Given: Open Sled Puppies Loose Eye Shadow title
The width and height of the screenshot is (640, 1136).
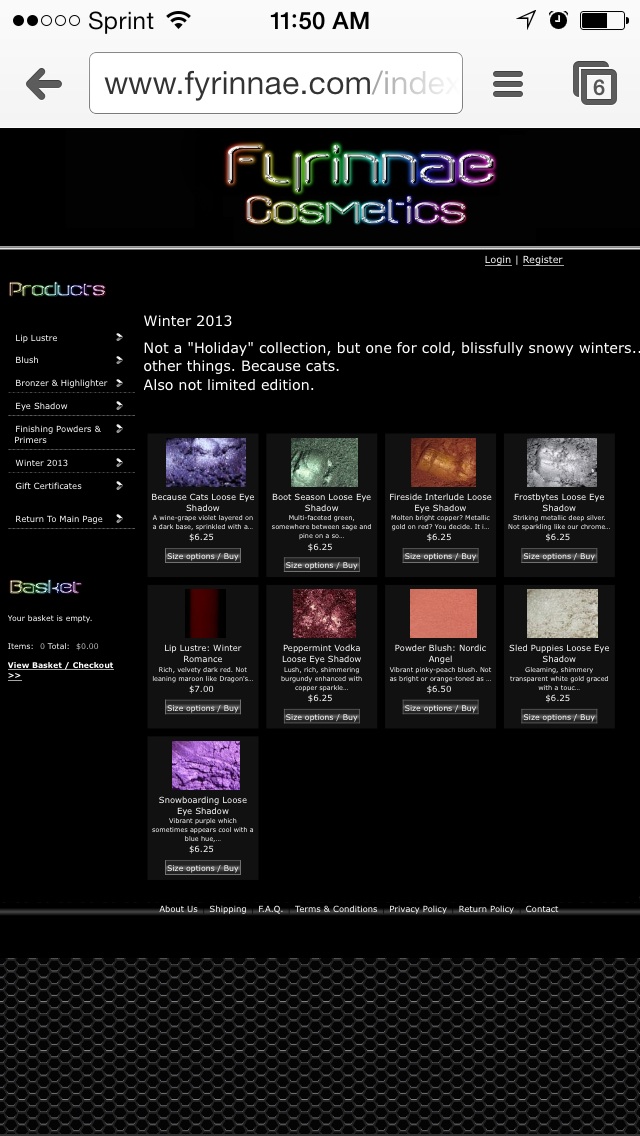Looking at the screenshot, I should 560,653.
